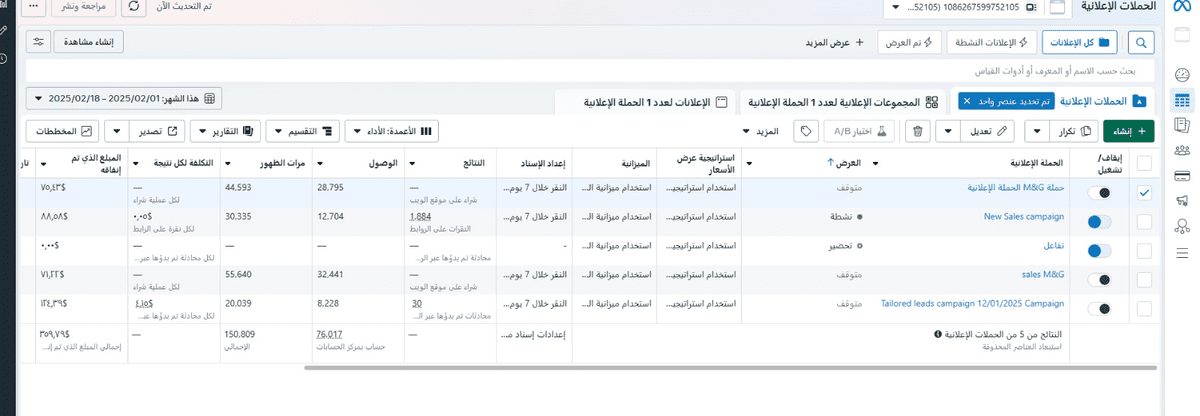Open the التقسيم breakdown dropdown
Viewport: 1200px width, 416px height.
click(303, 131)
